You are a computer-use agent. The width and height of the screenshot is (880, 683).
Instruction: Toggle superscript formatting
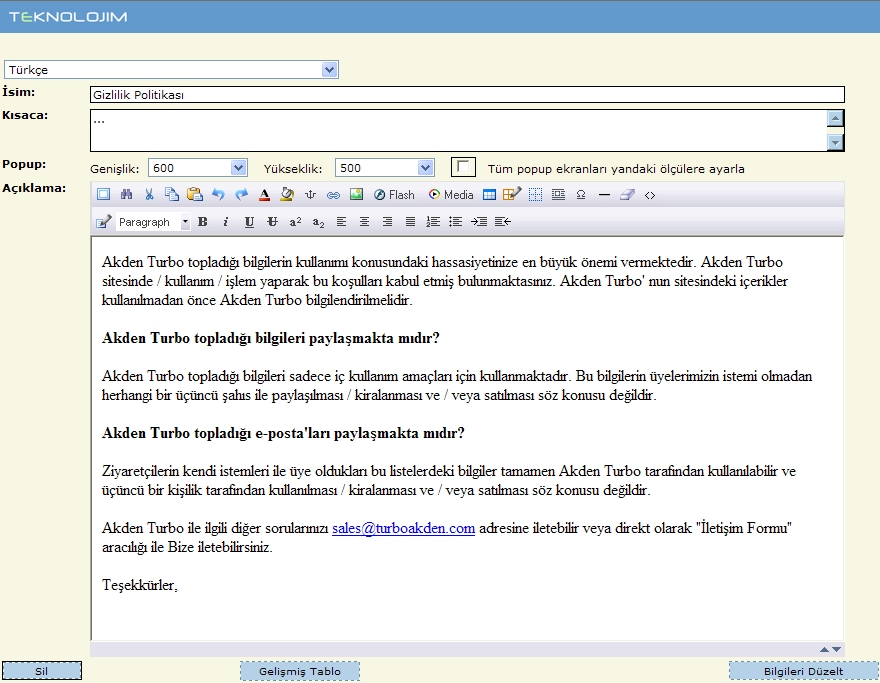(295, 222)
